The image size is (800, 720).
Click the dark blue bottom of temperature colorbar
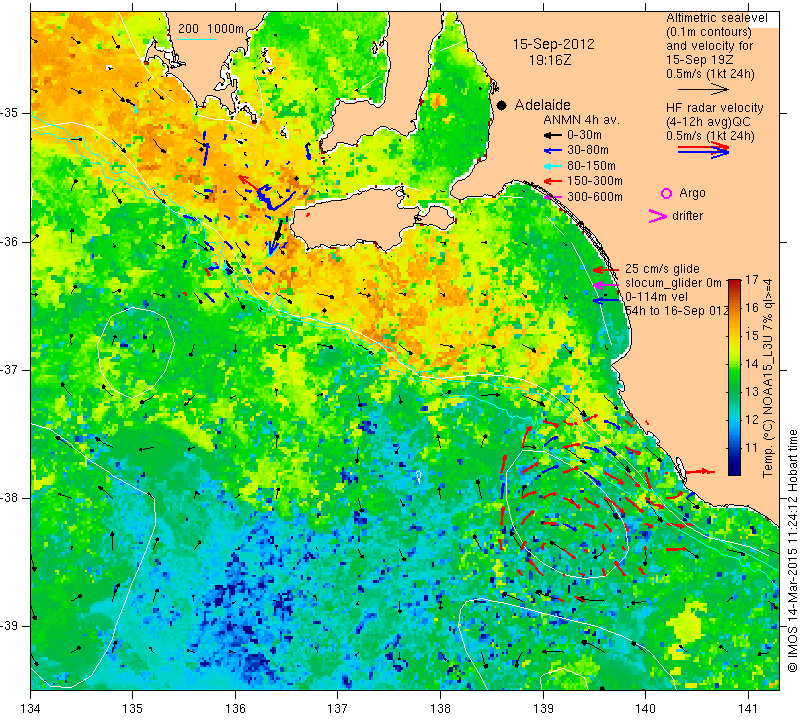[734, 470]
